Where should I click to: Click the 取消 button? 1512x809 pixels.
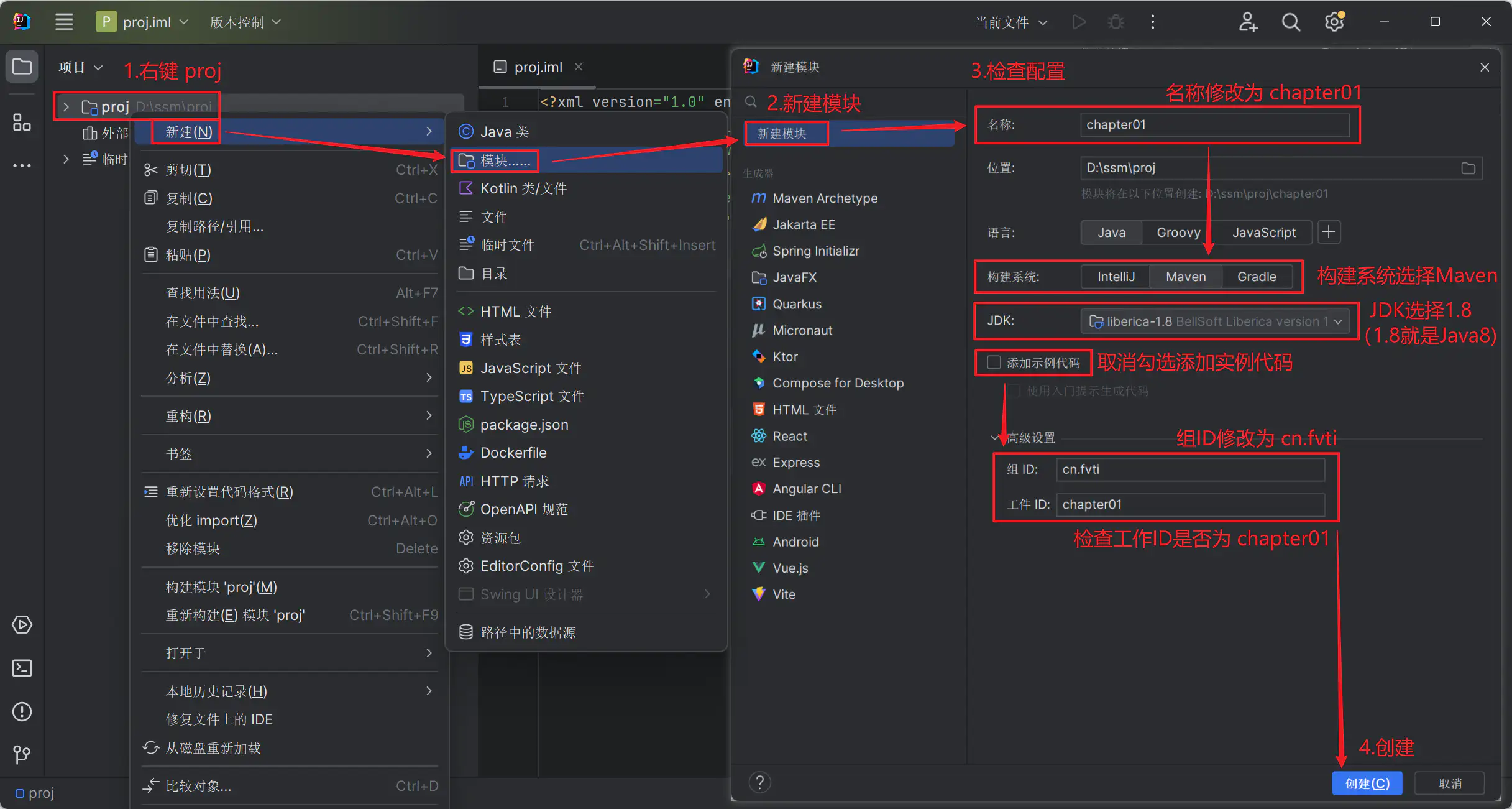pyautogui.click(x=1449, y=783)
